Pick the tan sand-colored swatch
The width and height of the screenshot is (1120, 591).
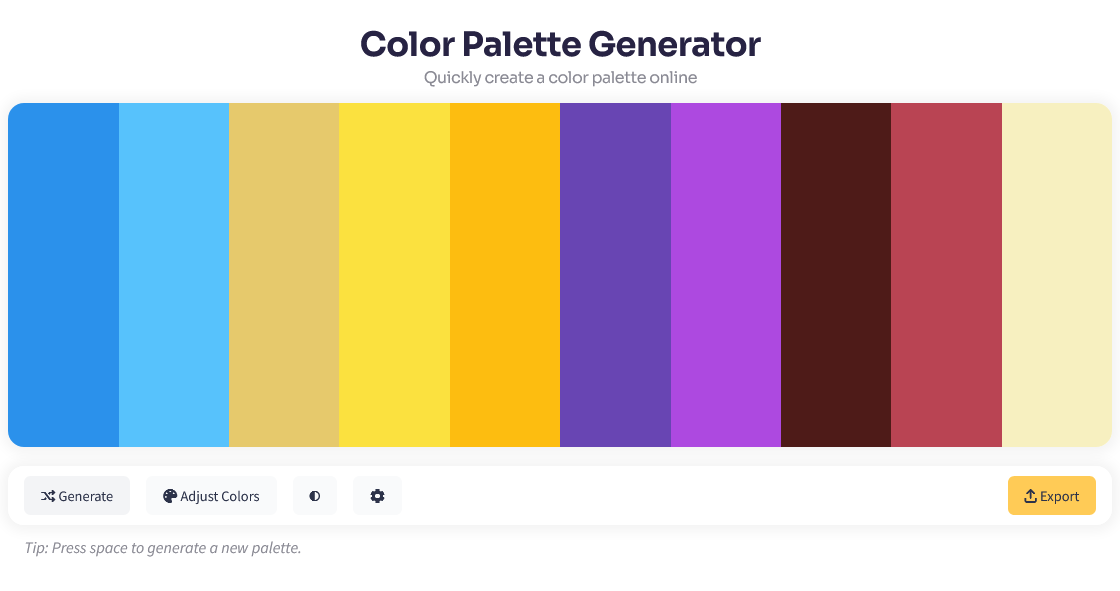[284, 275]
